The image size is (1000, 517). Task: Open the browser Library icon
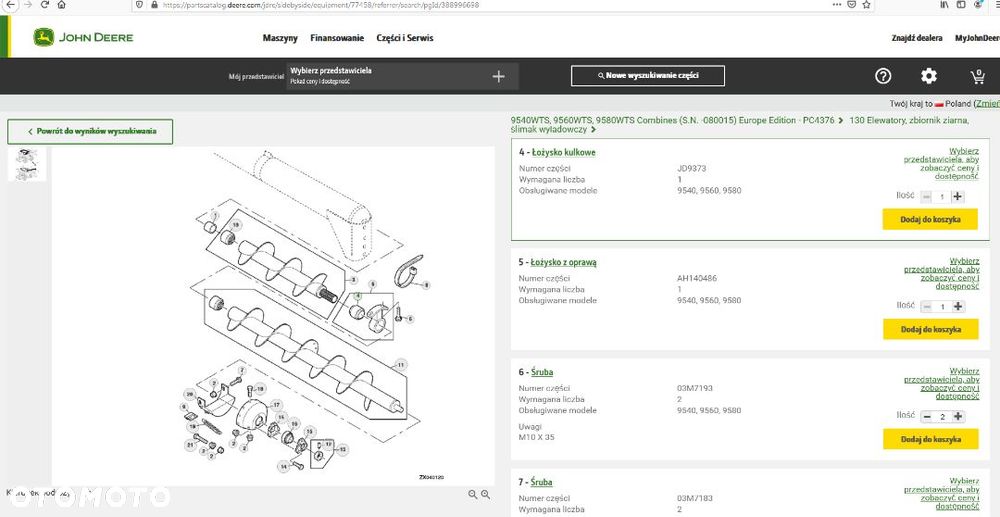945,4
